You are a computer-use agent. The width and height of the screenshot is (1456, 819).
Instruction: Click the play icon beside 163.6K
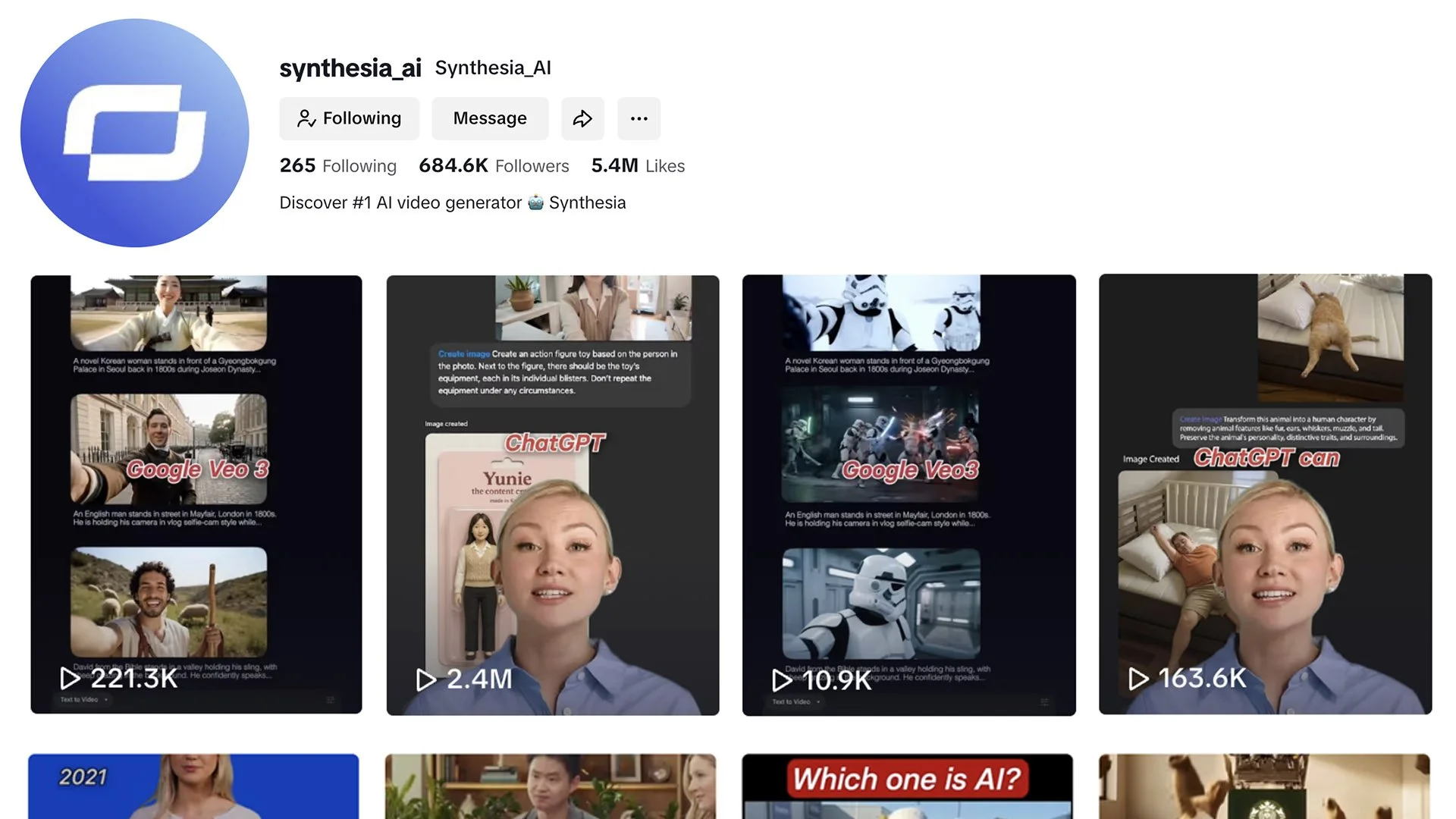click(x=1138, y=678)
